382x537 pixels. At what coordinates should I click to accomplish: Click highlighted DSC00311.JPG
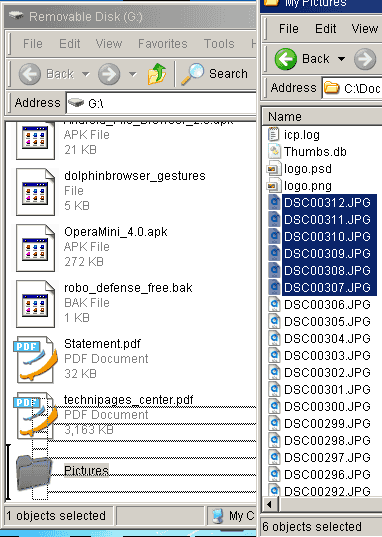(x=327, y=219)
